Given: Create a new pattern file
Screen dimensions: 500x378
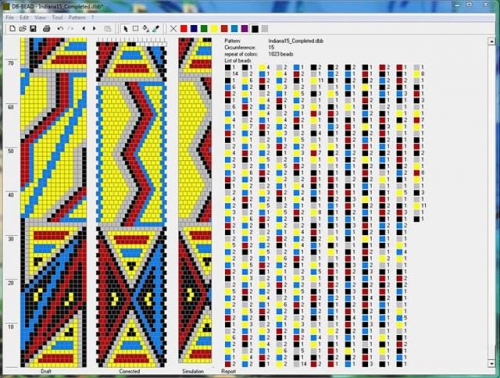Looking at the screenshot, I should 12,29.
